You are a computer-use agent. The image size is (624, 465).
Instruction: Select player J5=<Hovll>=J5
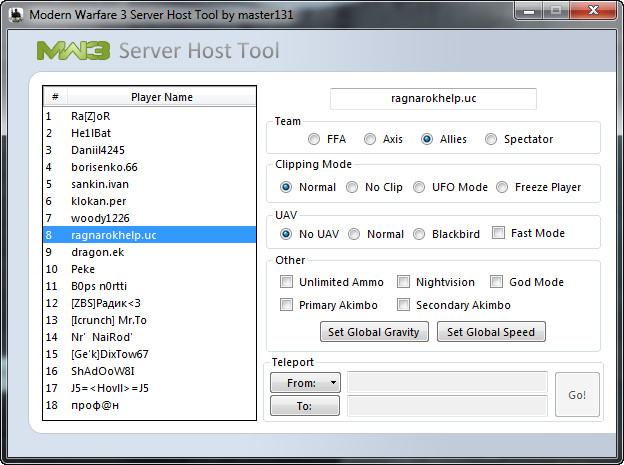coord(149,388)
